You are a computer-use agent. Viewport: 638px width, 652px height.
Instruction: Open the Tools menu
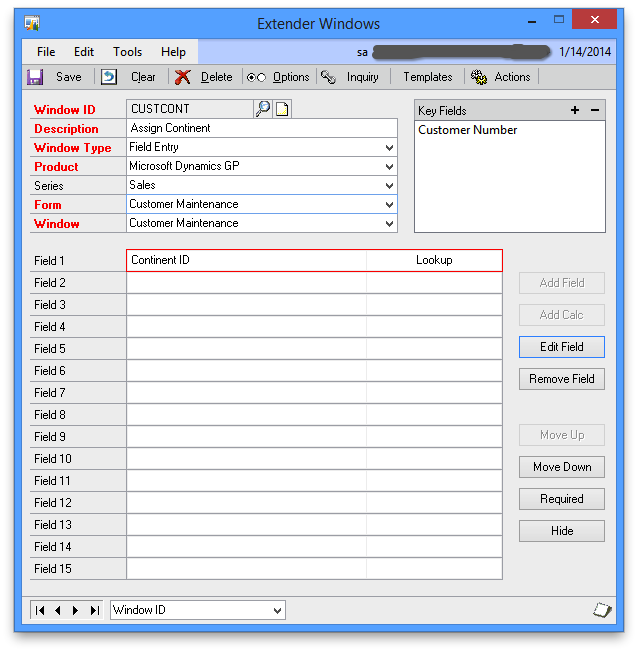(127, 52)
